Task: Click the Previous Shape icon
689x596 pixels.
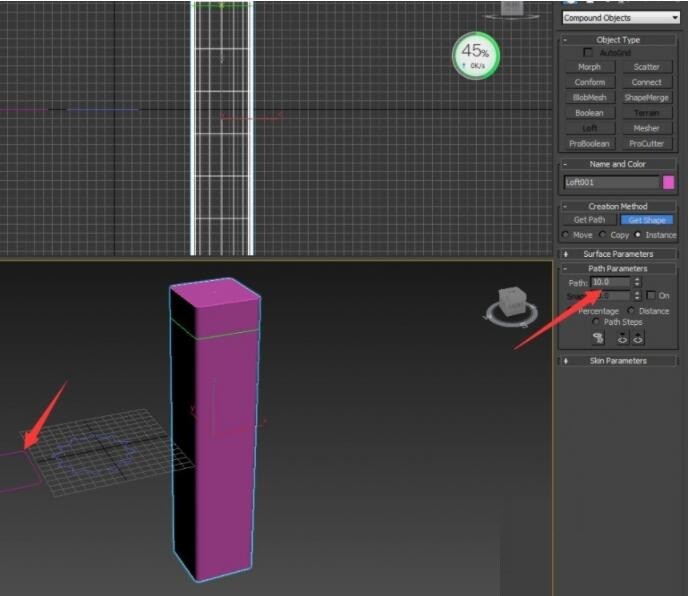Action: pos(622,338)
